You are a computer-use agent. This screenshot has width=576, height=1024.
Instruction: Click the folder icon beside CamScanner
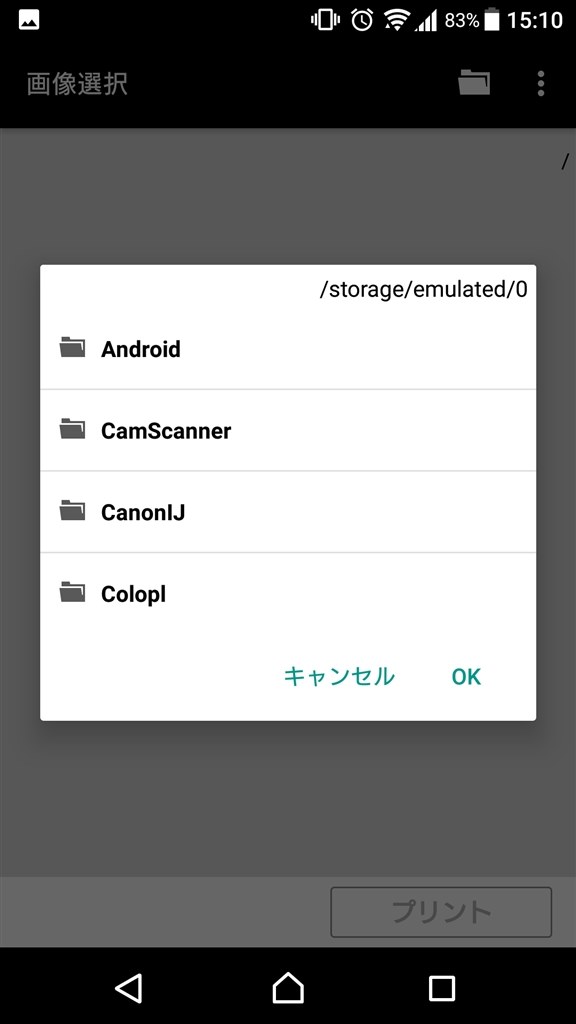(72, 429)
